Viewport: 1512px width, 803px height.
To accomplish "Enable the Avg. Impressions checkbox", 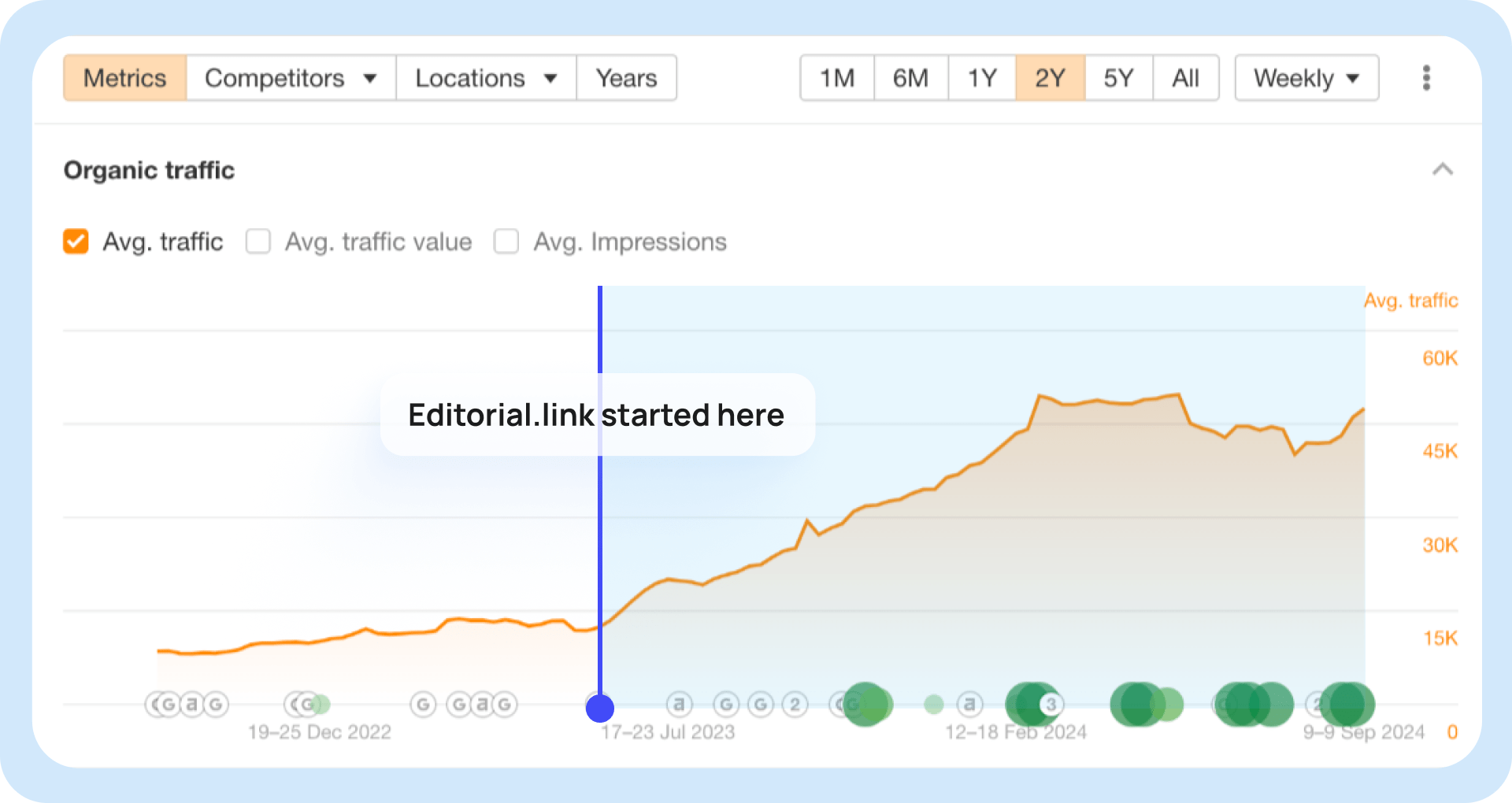I will point(506,242).
